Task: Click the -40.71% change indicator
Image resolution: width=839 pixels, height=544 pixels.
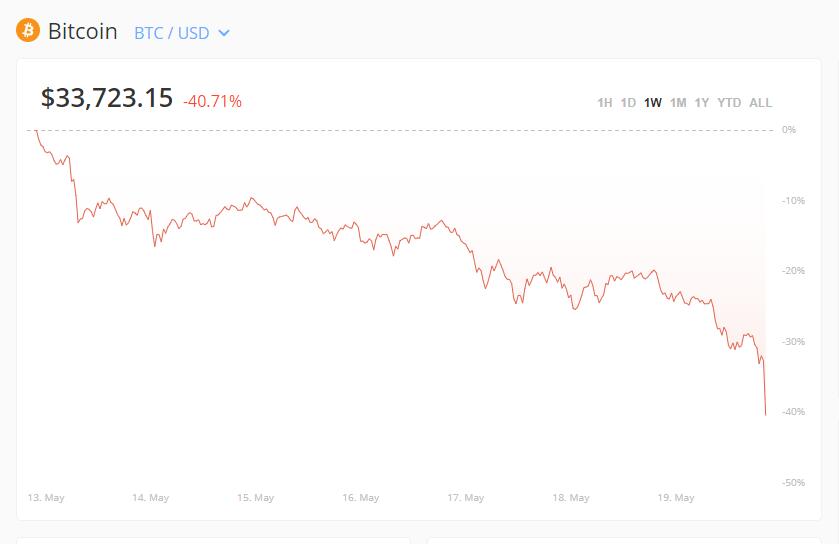Action: point(212,101)
